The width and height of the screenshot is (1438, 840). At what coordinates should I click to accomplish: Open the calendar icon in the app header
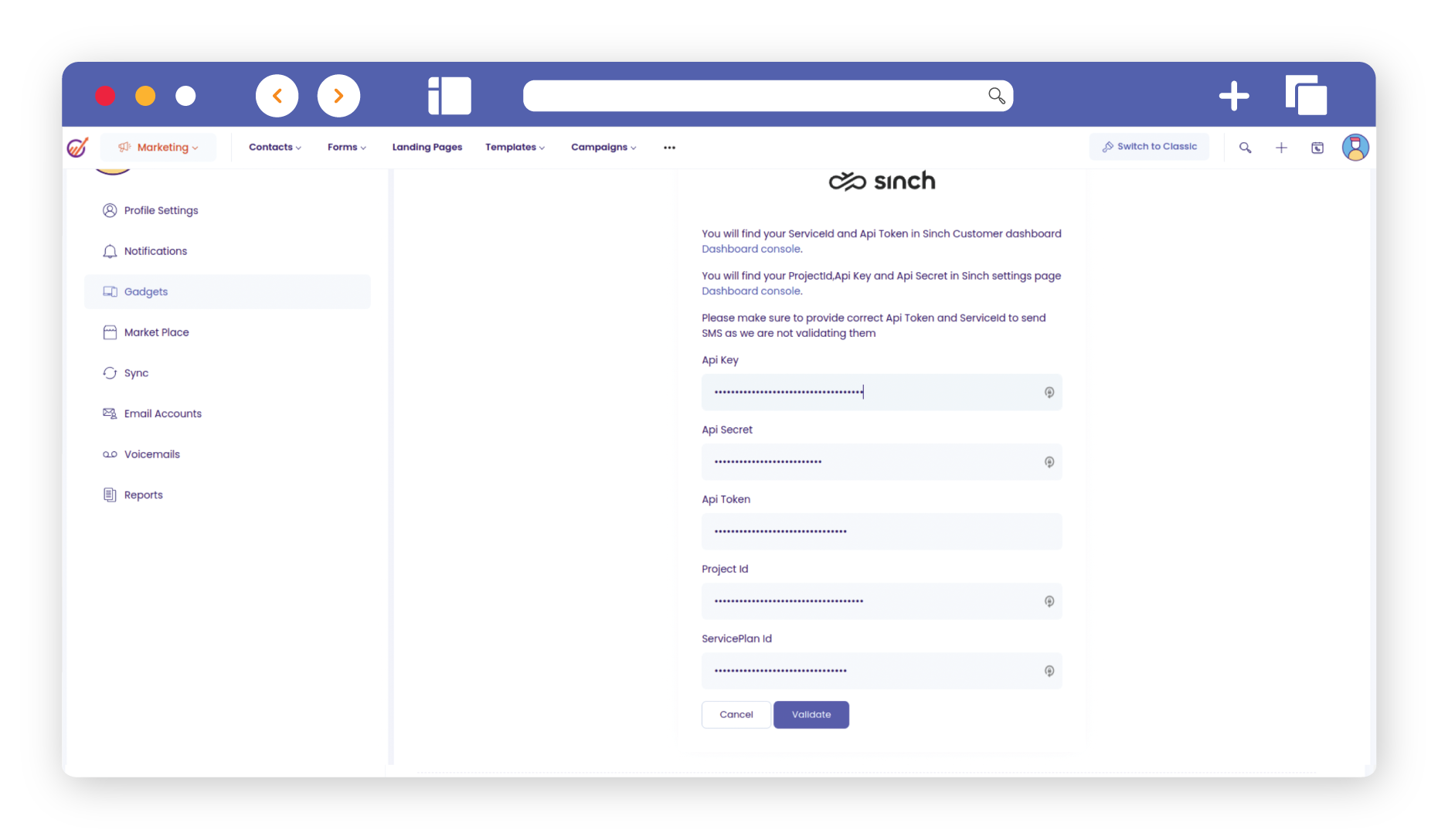pyautogui.click(x=1317, y=148)
